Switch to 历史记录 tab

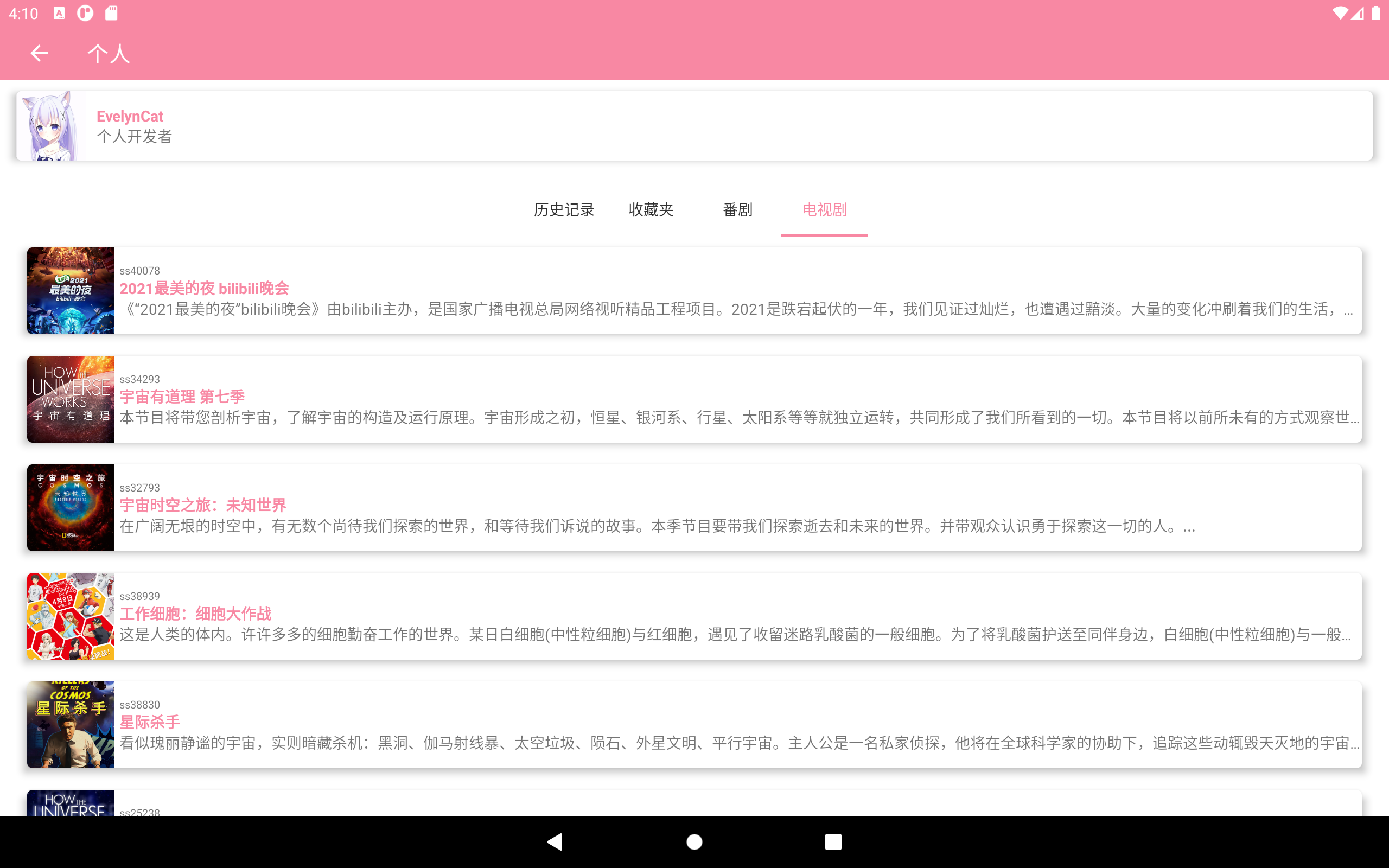click(564, 210)
